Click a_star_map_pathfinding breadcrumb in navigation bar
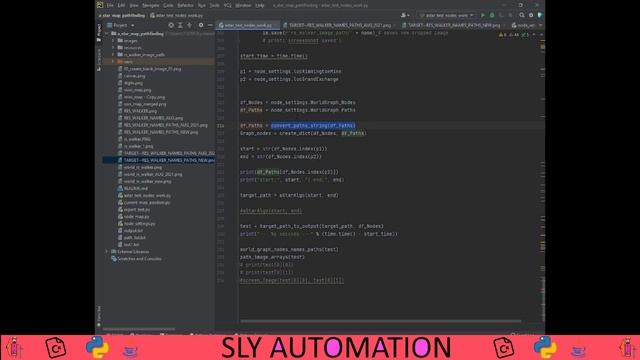Image resolution: width=640 pixels, height=360 pixels. (x=122, y=16)
